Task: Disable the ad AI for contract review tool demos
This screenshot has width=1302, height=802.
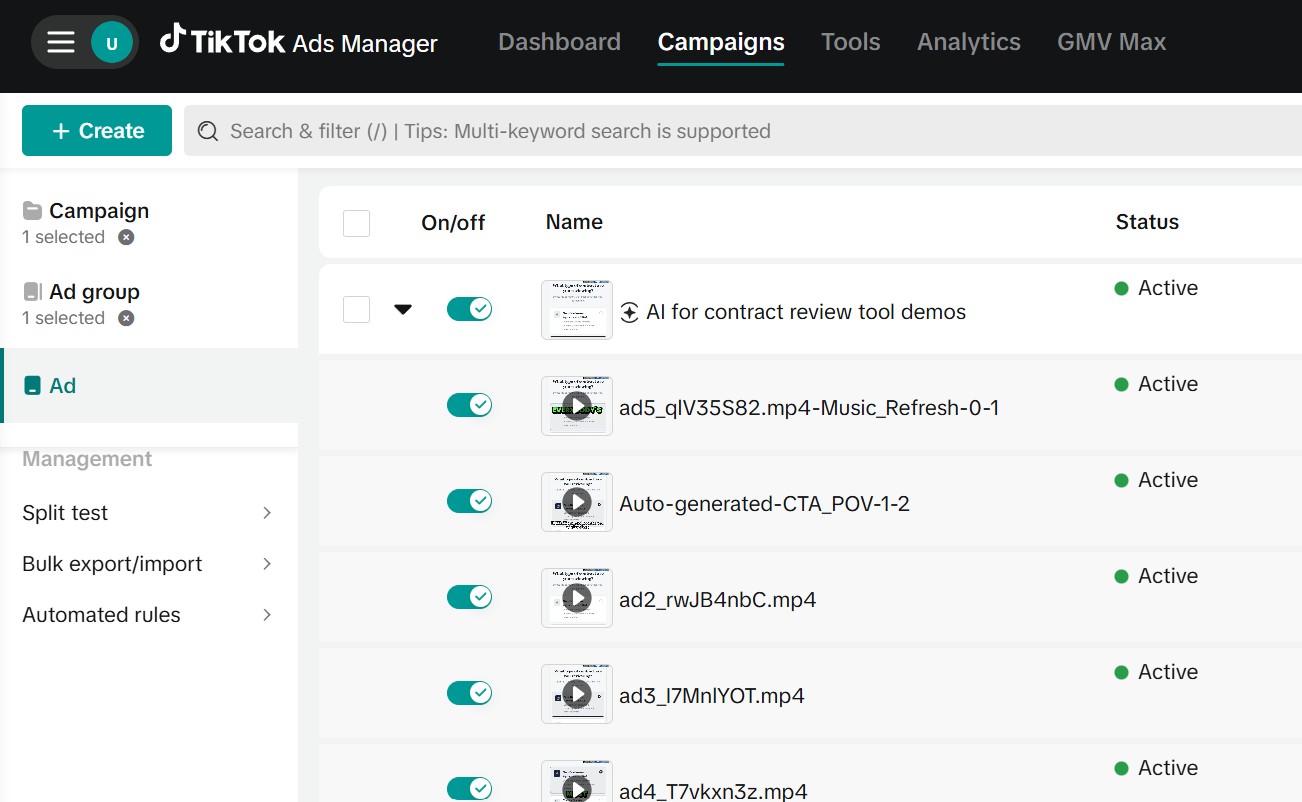Action: 469,308
